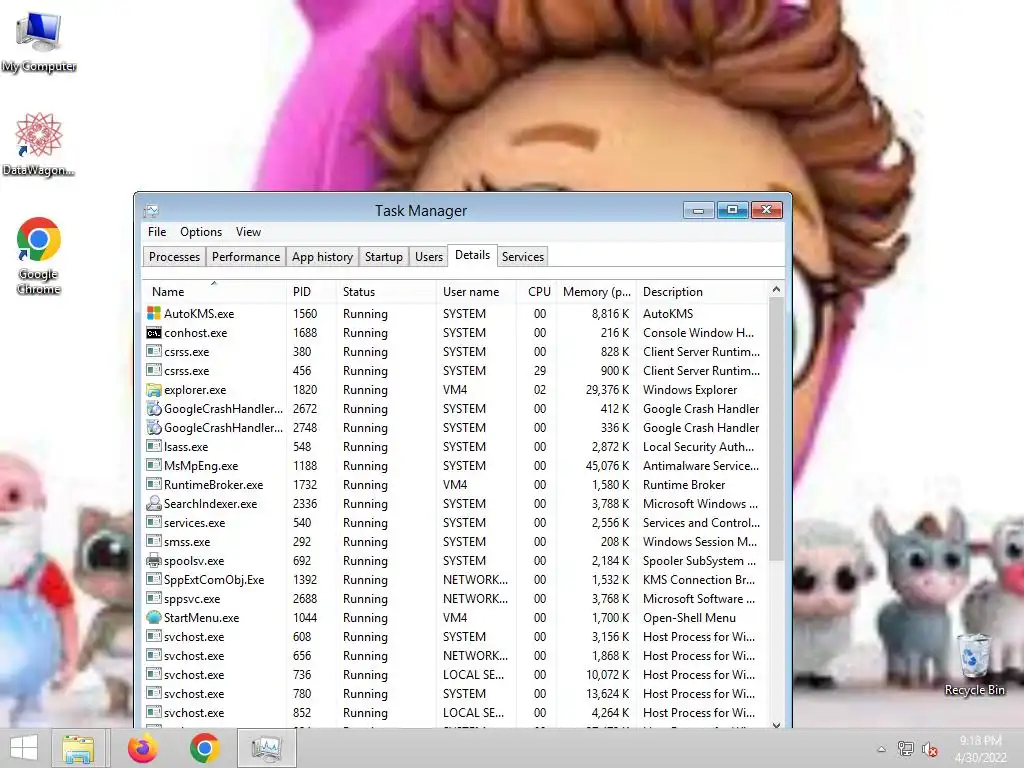1024x768 pixels.
Task: Switch to the Startup tab
Action: (x=383, y=257)
